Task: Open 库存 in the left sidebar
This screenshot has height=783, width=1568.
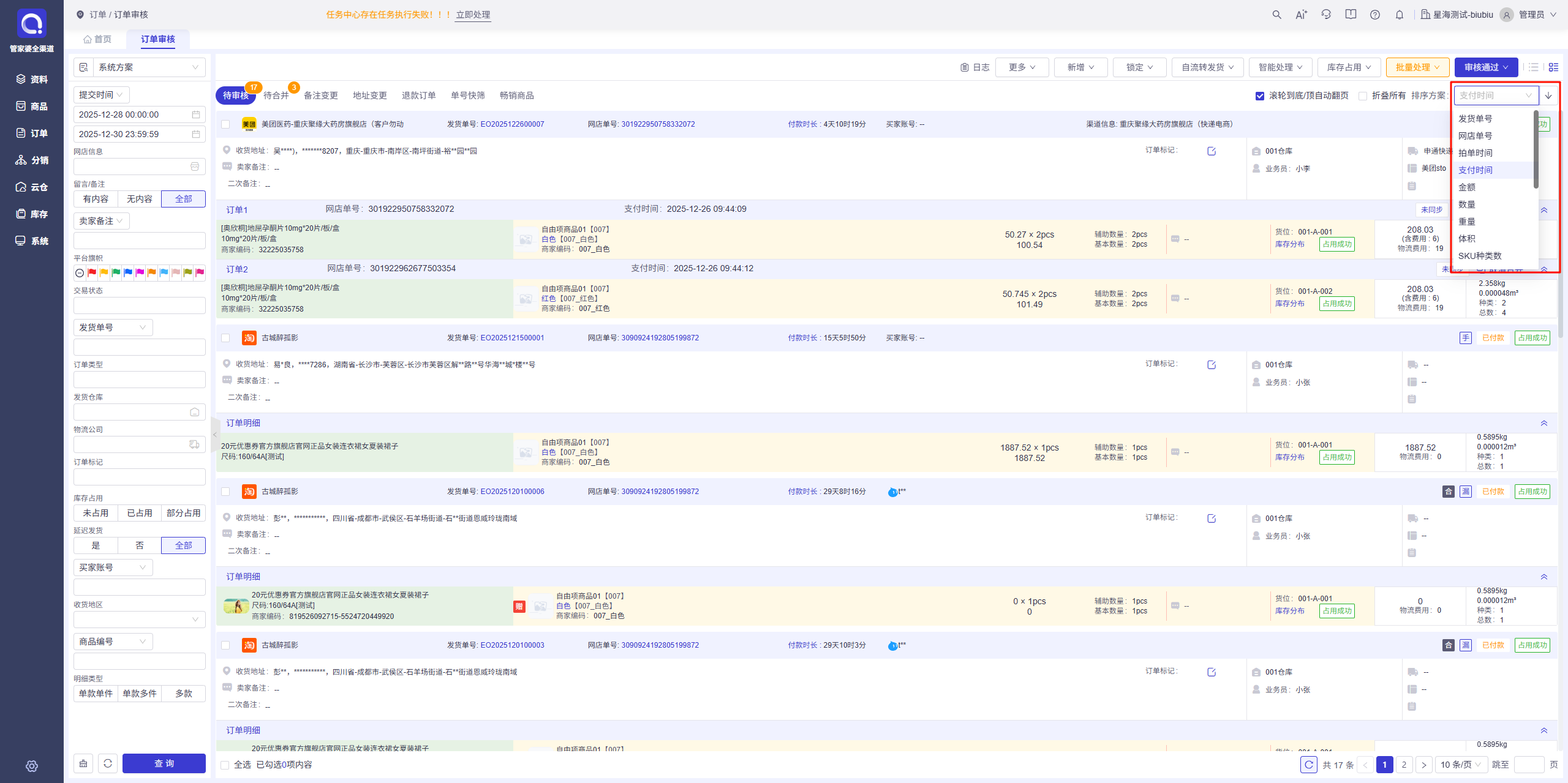Action: (x=32, y=214)
